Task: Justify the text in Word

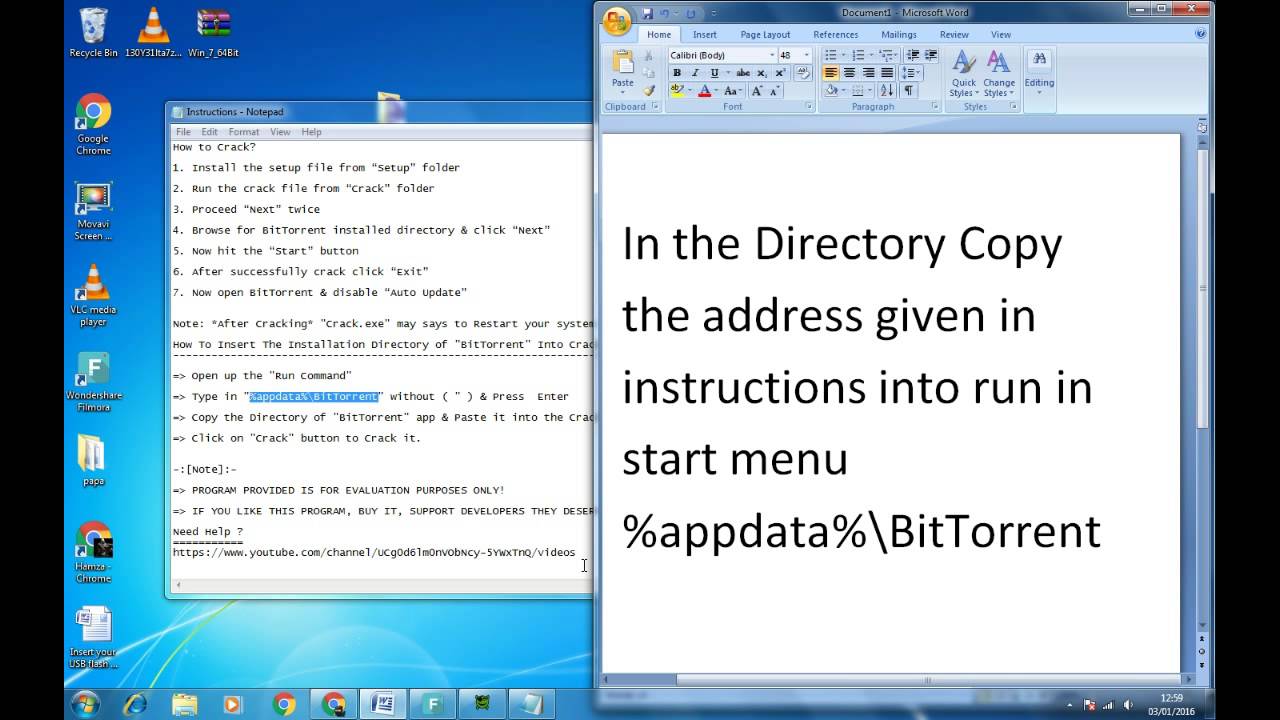Action: point(887,73)
